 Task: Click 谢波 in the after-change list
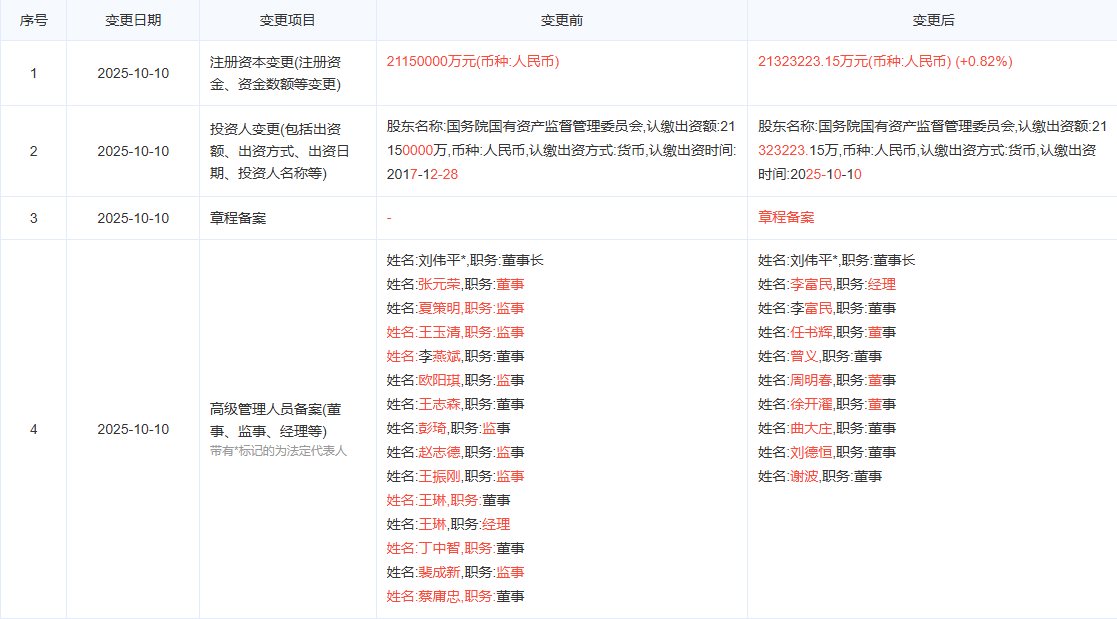click(x=803, y=476)
